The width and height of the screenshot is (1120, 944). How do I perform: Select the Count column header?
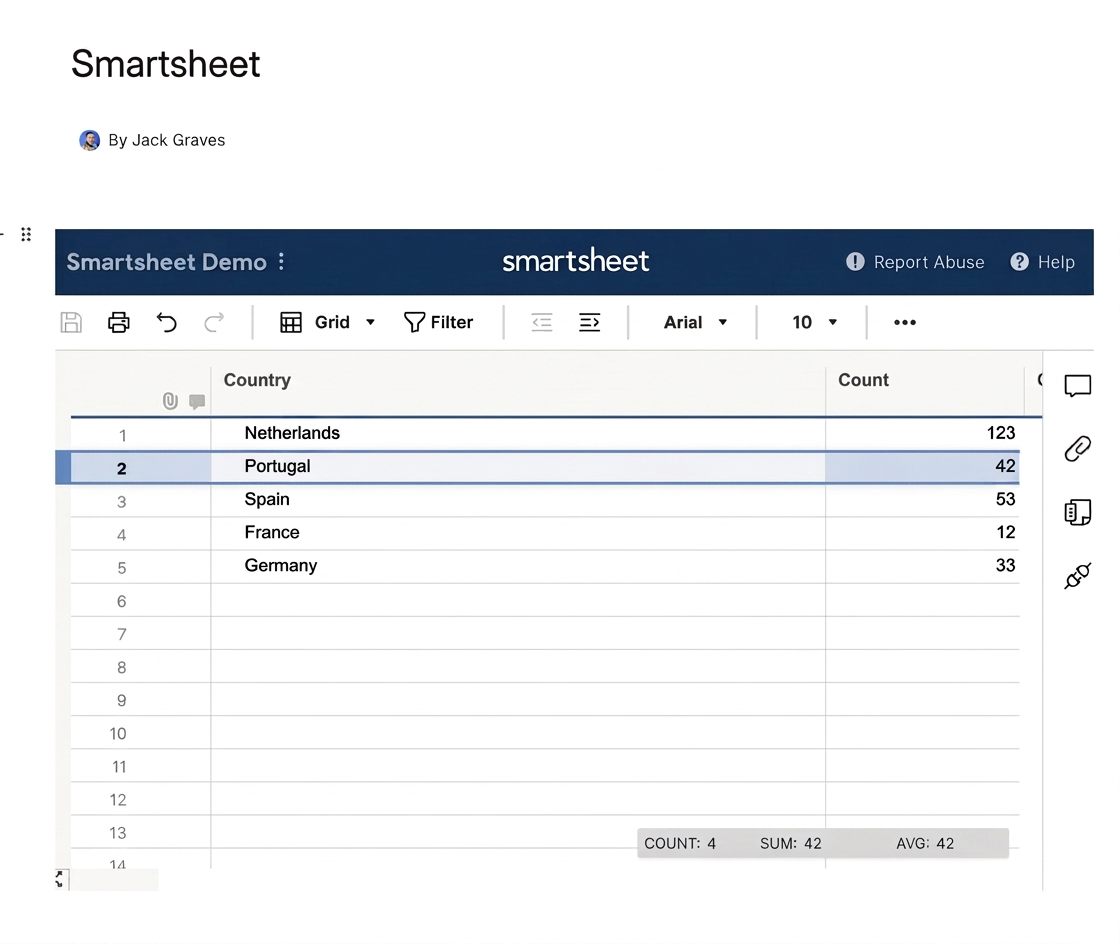(924, 381)
